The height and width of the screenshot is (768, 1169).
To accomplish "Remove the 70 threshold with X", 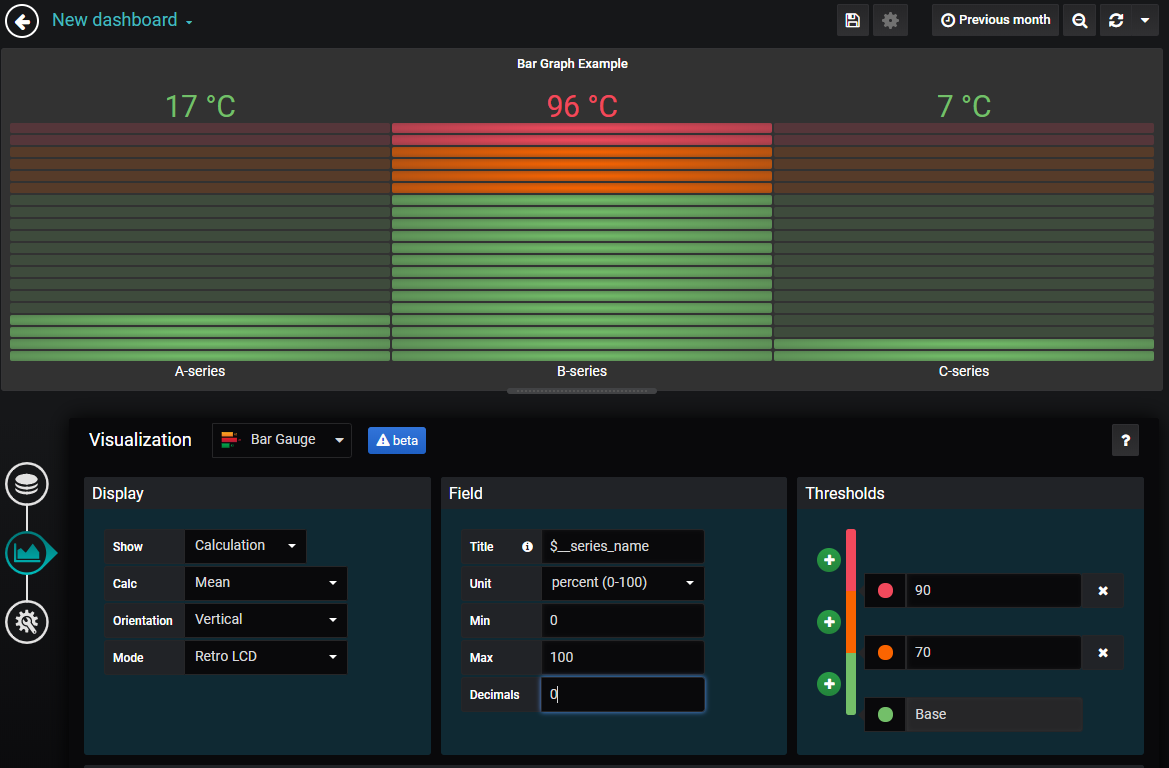I will click(1103, 652).
